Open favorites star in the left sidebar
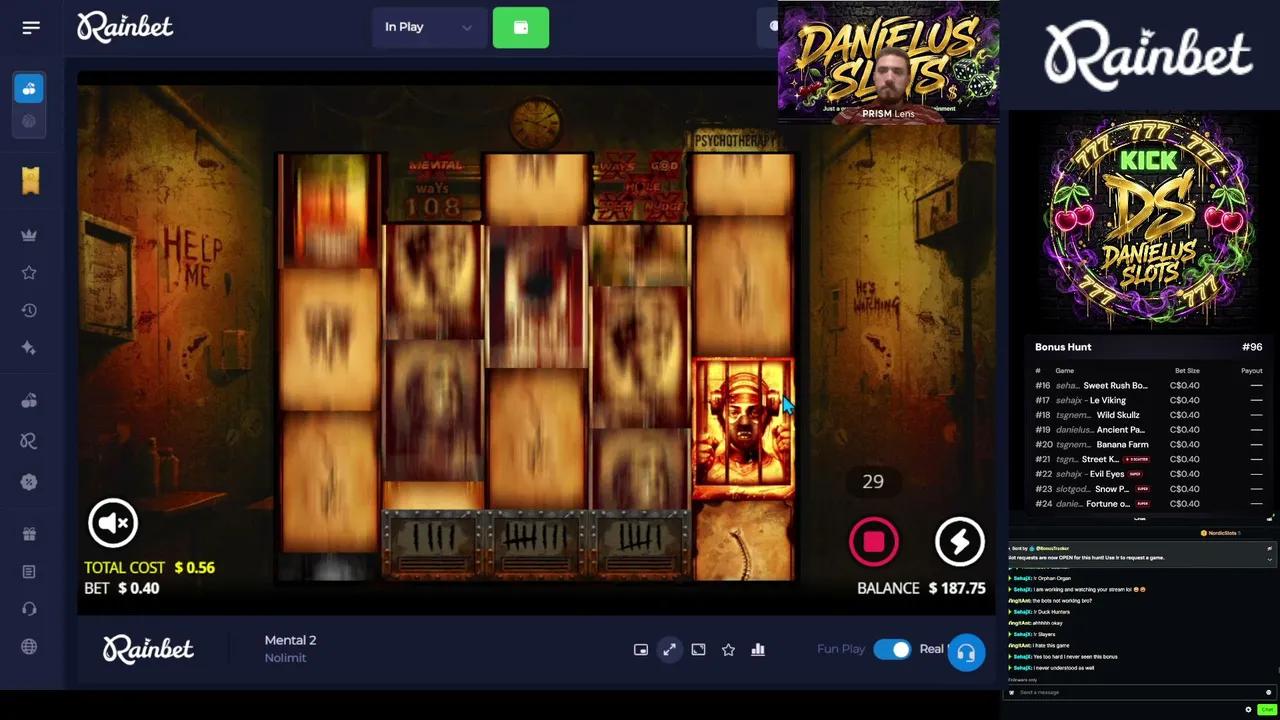The width and height of the screenshot is (1280, 720). coord(29,273)
